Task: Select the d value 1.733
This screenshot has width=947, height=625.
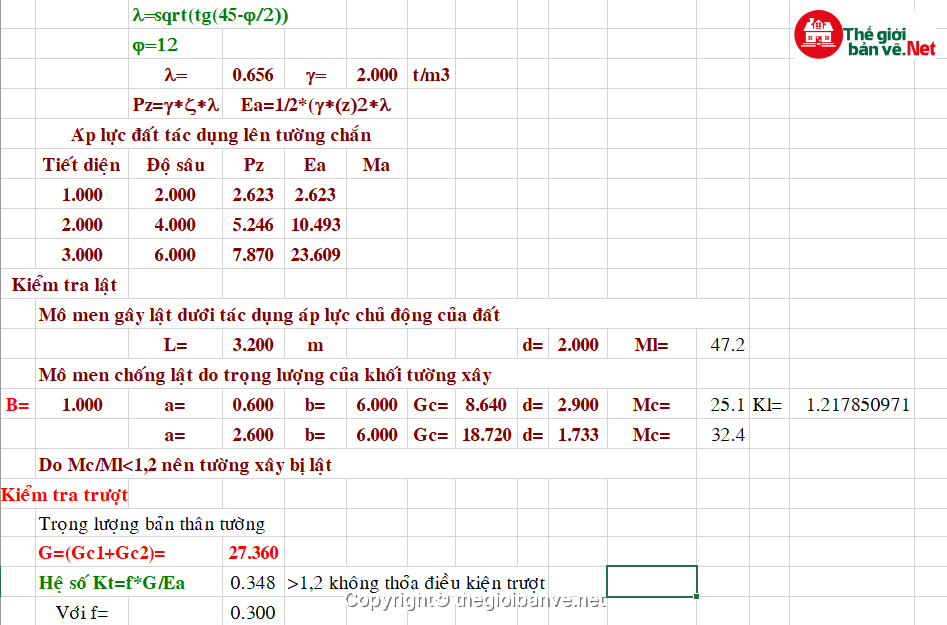Action: [x=578, y=435]
